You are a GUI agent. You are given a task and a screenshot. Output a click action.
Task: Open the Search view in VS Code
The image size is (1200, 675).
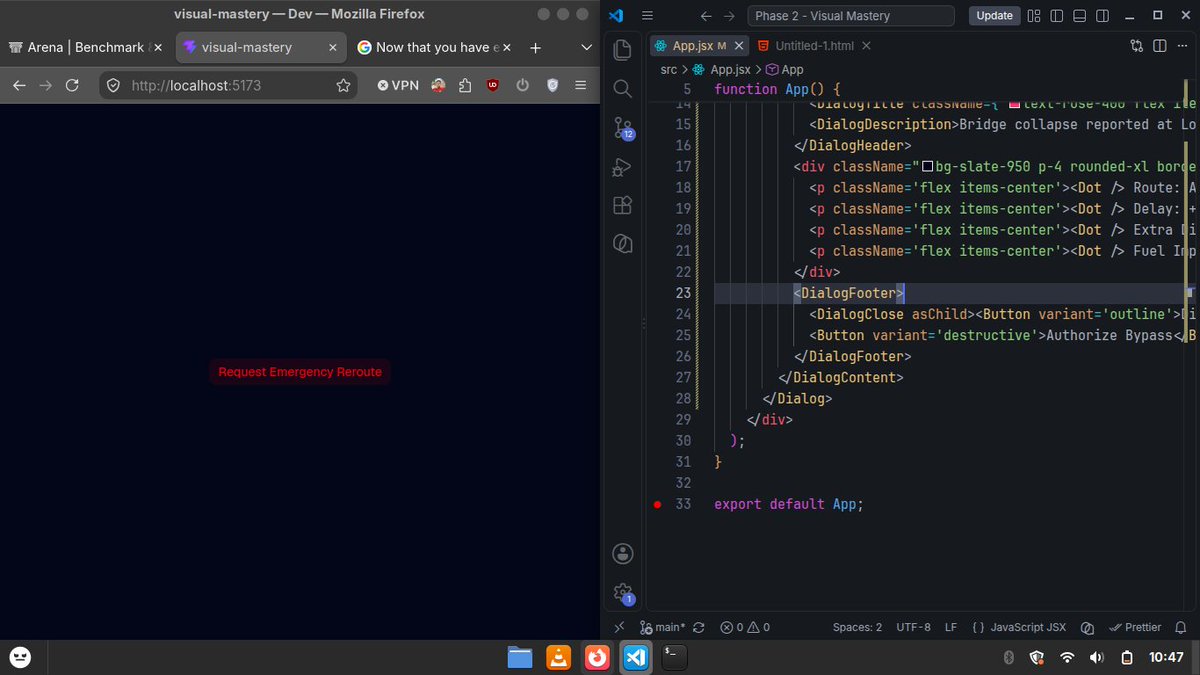pyautogui.click(x=622, y=89)
